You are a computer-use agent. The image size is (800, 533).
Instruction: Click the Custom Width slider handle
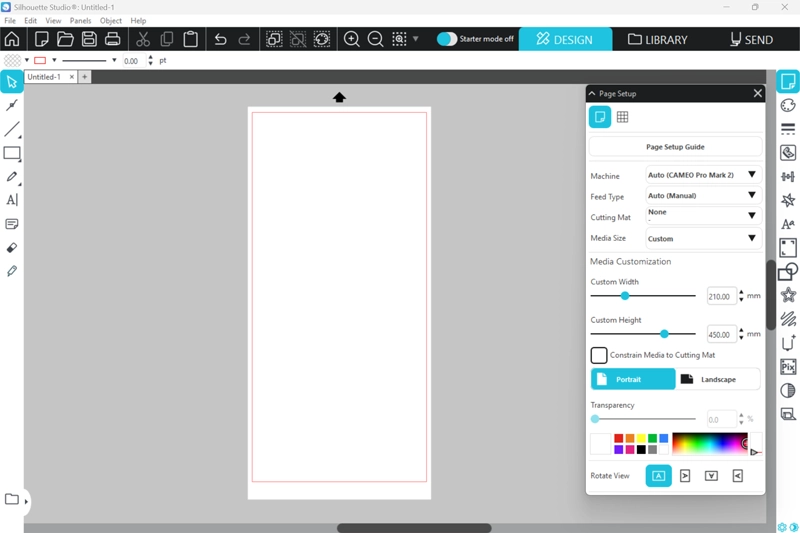point(625,296)
